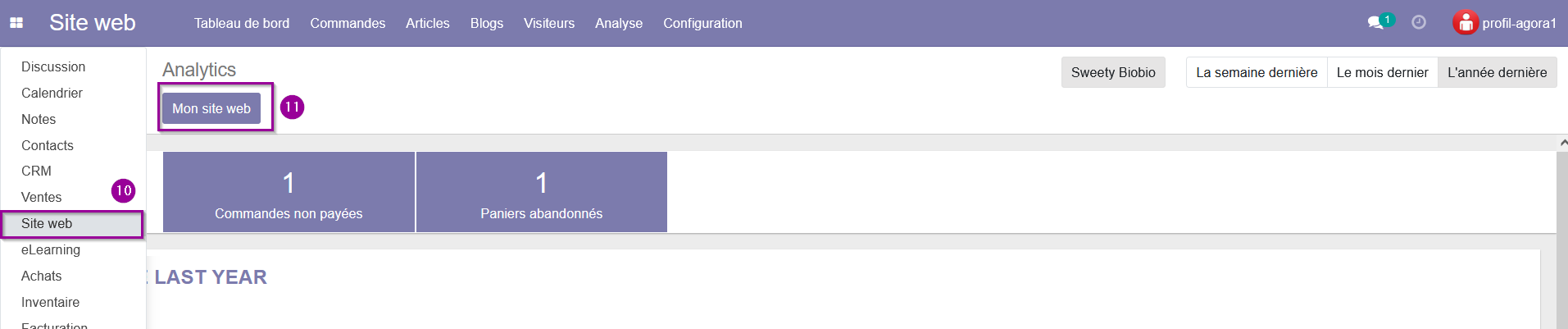Click the profil-agora1 user avatar
1568x329 pixels.
(x=1466, y=23)
